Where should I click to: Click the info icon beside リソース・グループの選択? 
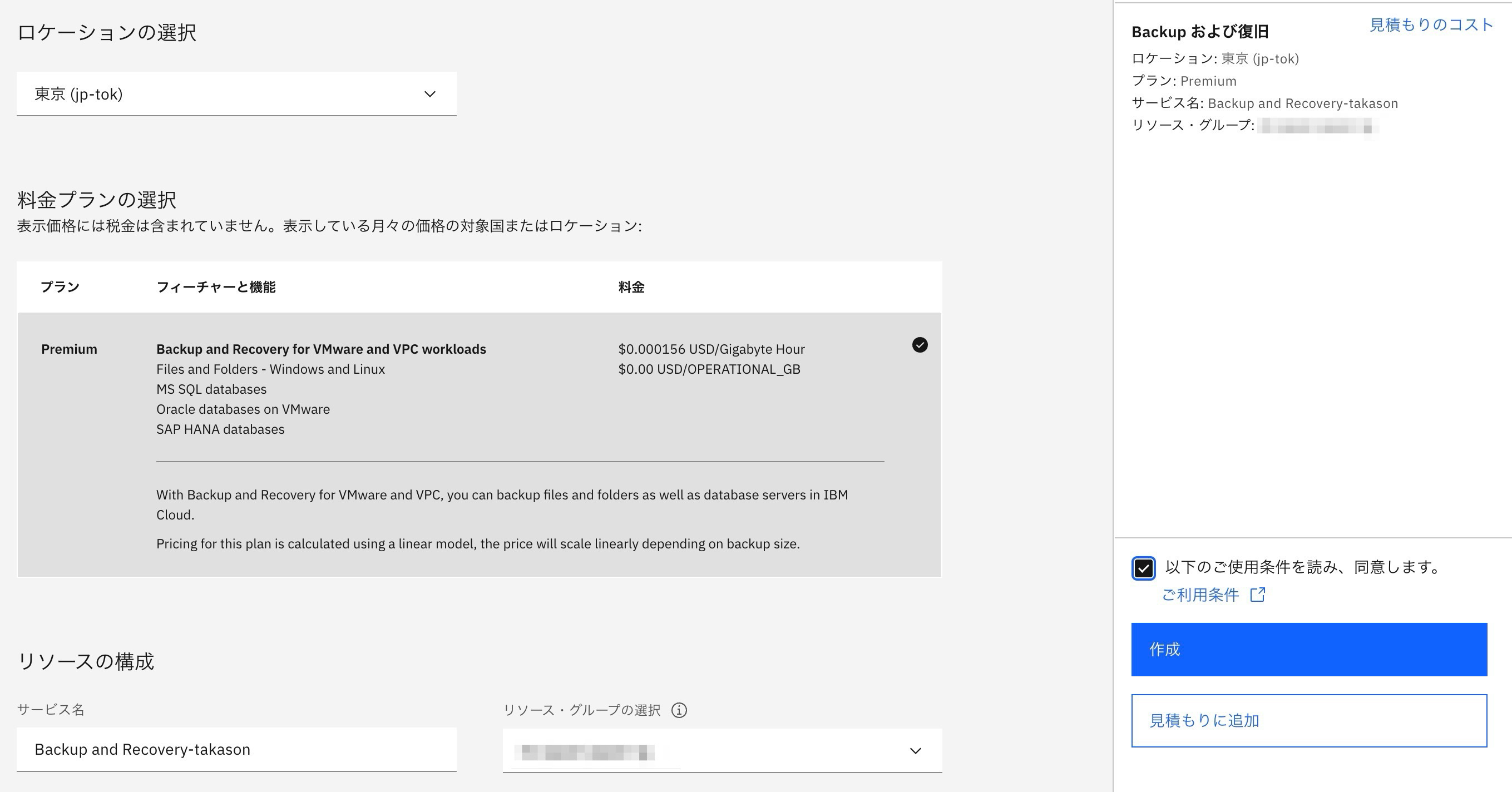click(x=679, y=710)
